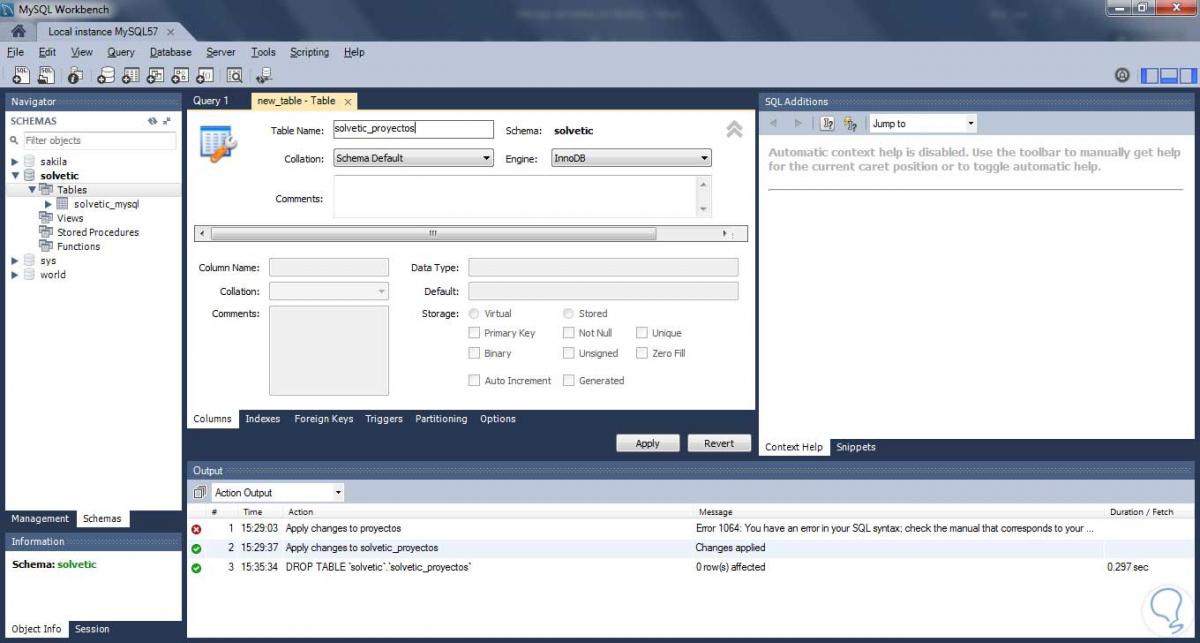Click the table editor wrench icon
Image resolution: width=1200 pixels, height=643 pixels.
click(x=218, y=144)
